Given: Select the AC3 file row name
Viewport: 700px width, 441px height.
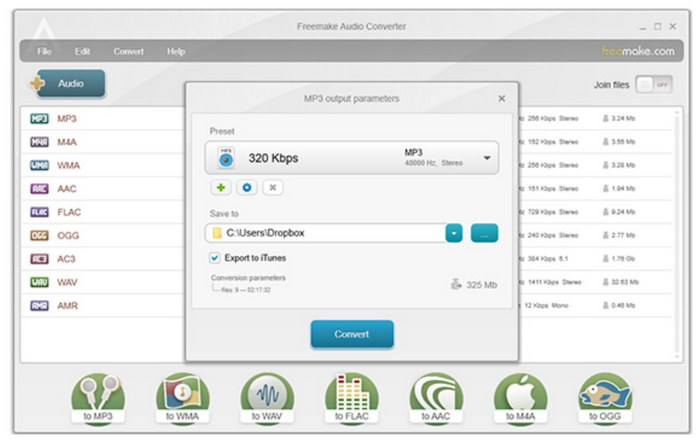Looking at the screenshot, I should pos(67,259).
